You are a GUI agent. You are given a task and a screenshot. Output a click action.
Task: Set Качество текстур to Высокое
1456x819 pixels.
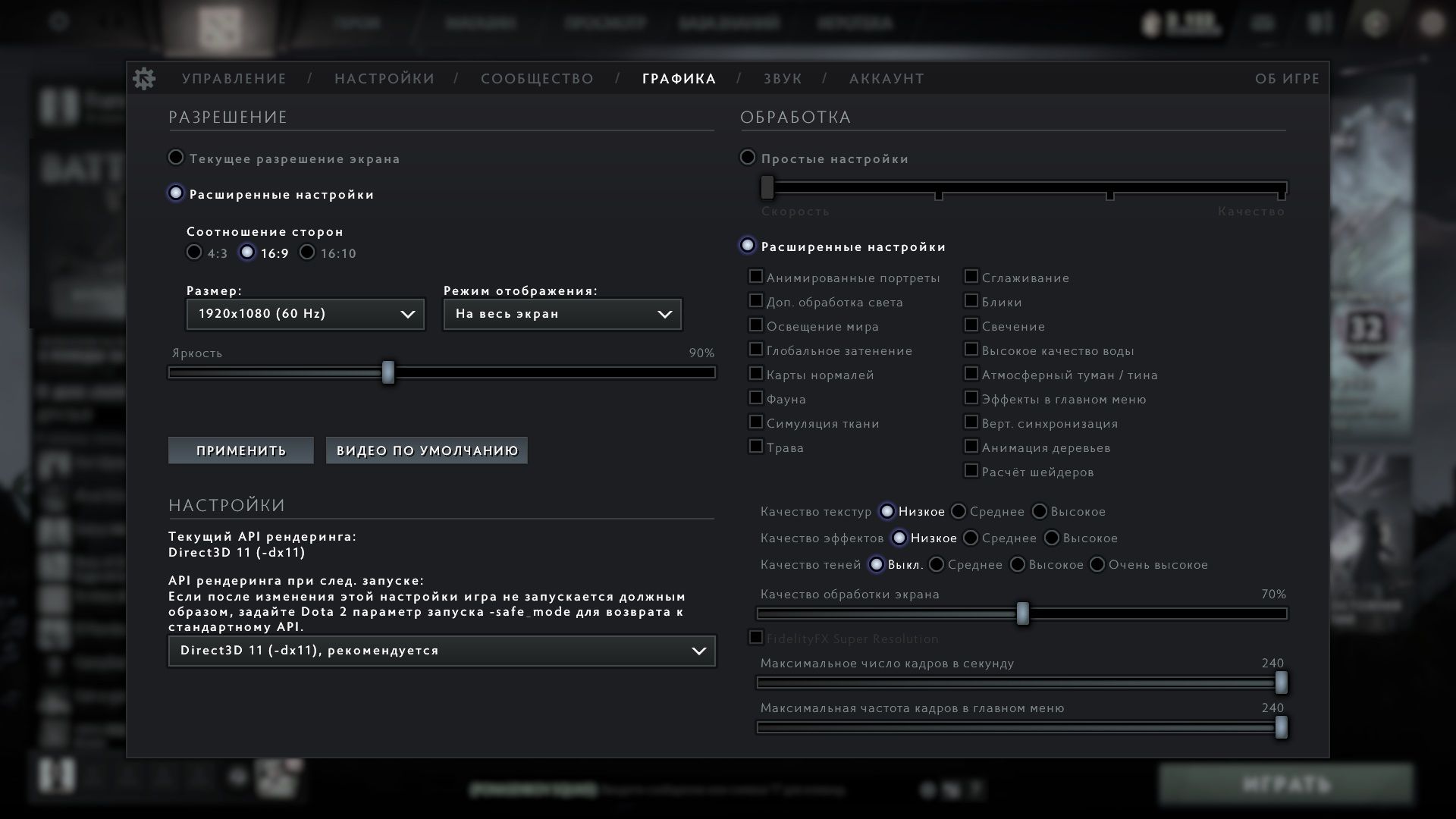pyautogui.click(x=1040, y=511)
